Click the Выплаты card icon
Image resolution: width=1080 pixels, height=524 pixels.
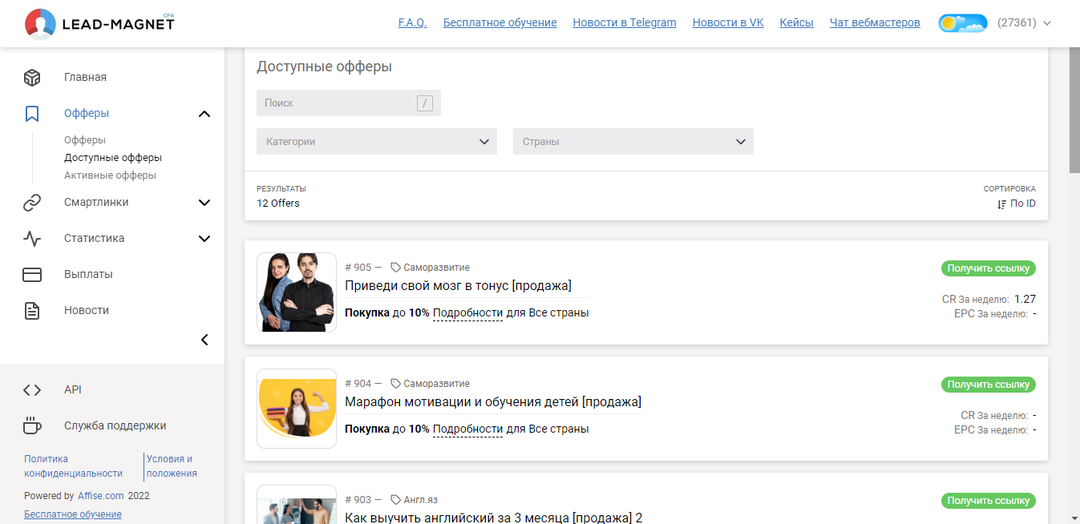(32, 274)
